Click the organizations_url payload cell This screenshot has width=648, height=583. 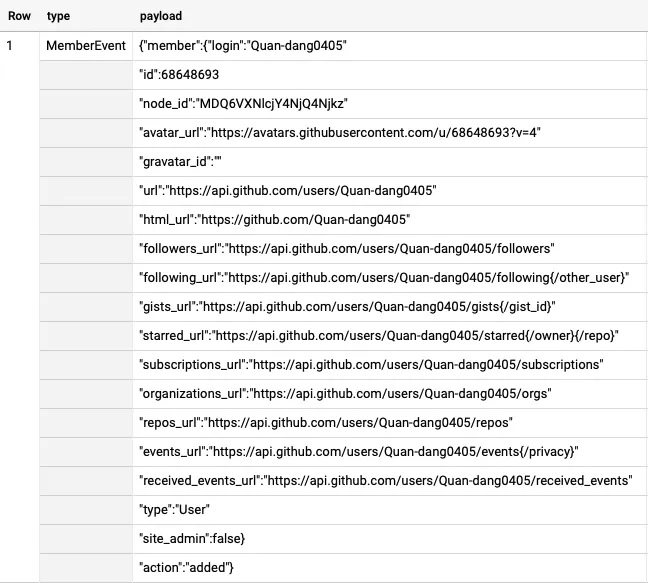click(x=345, y=394)
